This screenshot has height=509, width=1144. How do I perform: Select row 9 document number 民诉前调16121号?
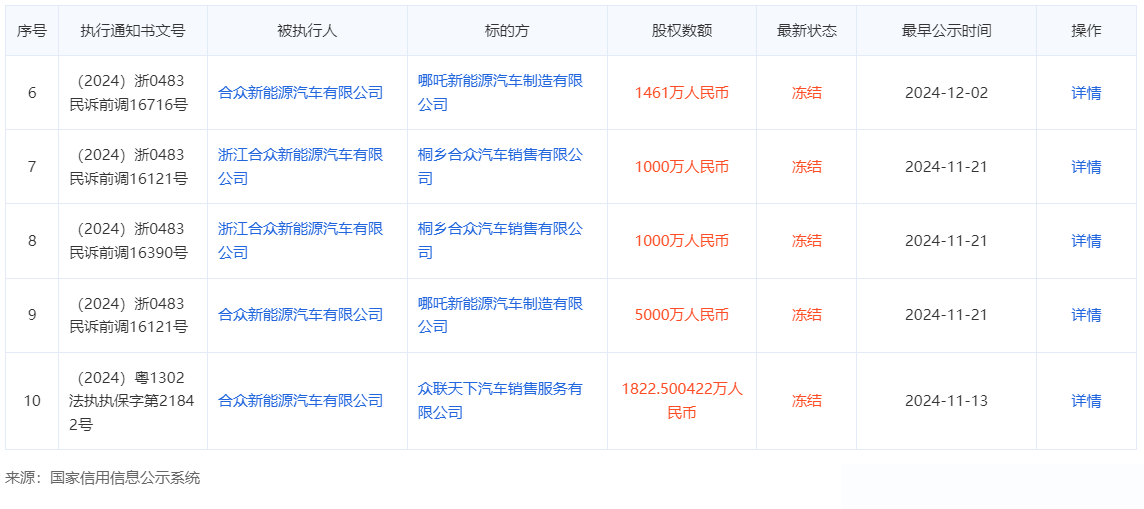[128, 327]
